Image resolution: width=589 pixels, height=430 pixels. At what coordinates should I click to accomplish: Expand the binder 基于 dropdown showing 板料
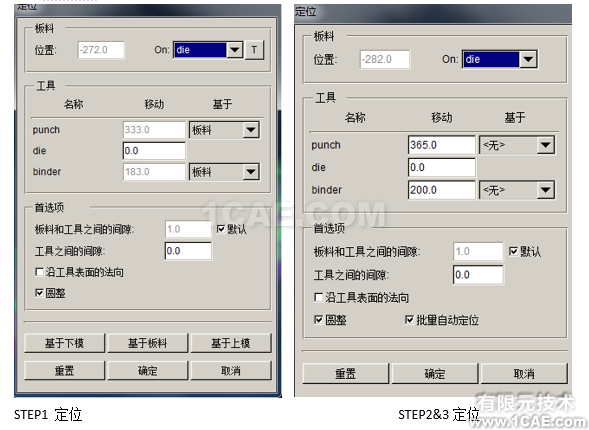(224, 172)
